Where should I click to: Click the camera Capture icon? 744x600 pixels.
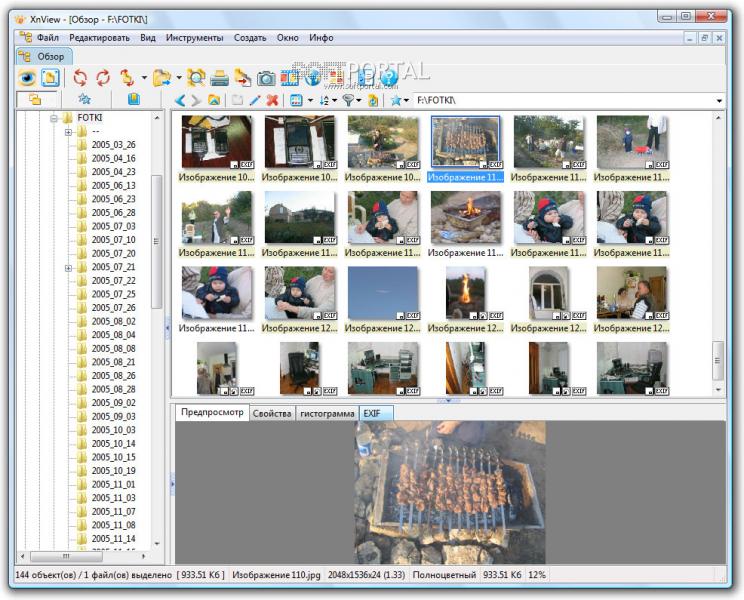click(266, 78)
